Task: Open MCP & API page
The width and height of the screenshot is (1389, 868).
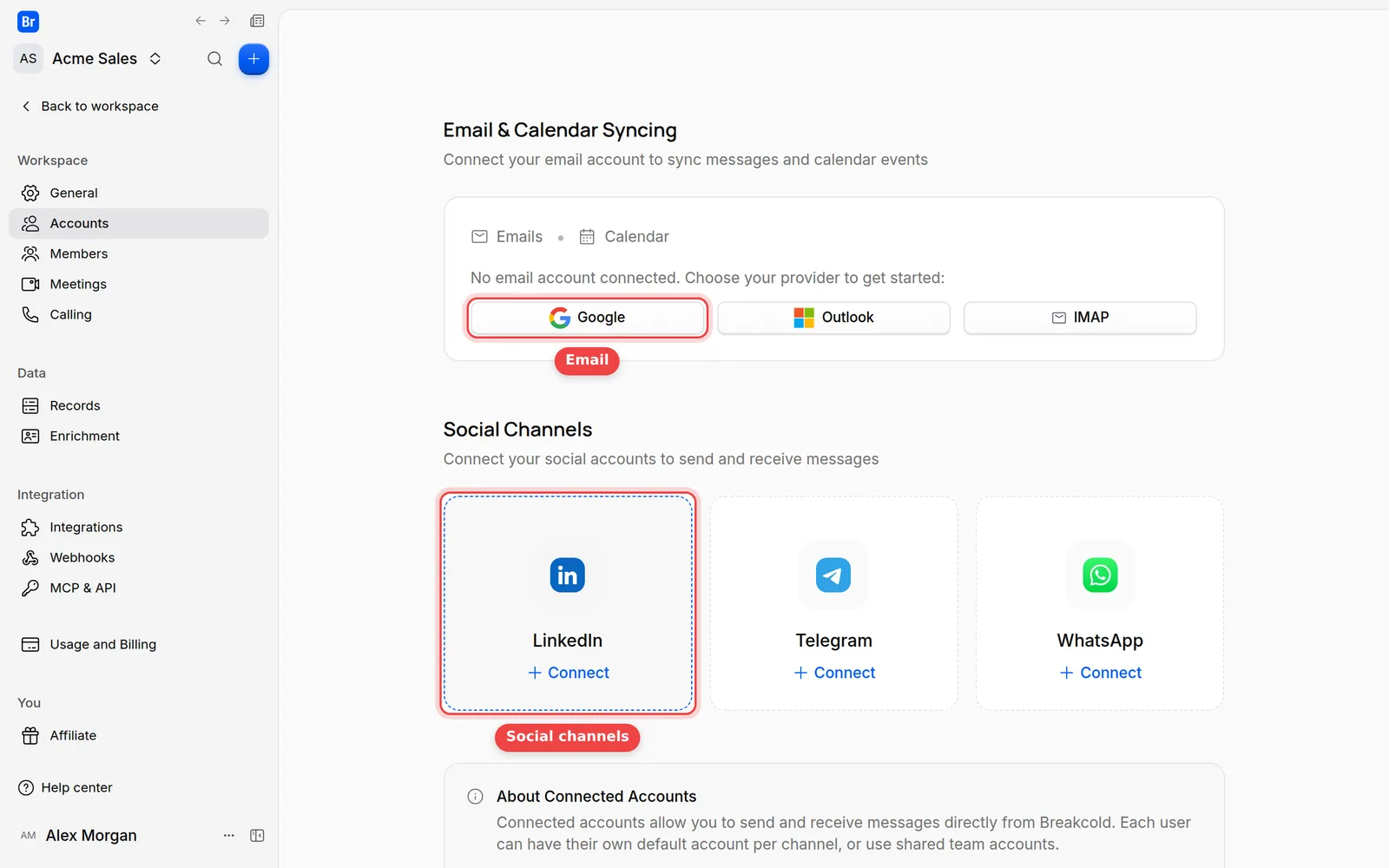Action: click(x=139, y=588)
